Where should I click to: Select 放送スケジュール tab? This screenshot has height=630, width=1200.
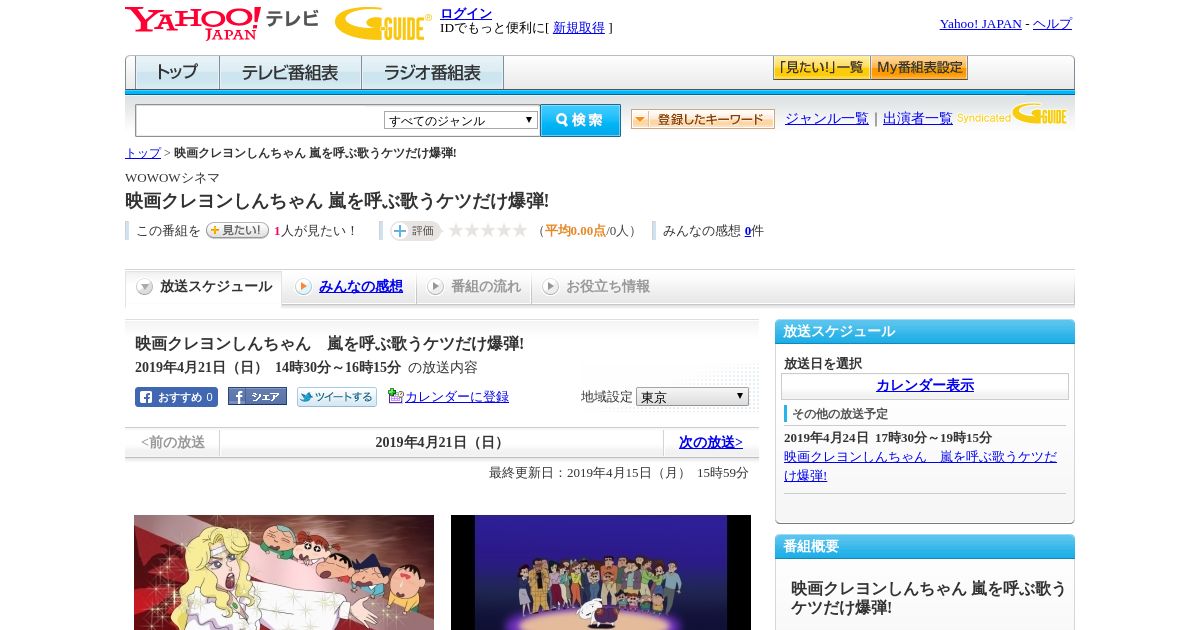click(204, 287)
